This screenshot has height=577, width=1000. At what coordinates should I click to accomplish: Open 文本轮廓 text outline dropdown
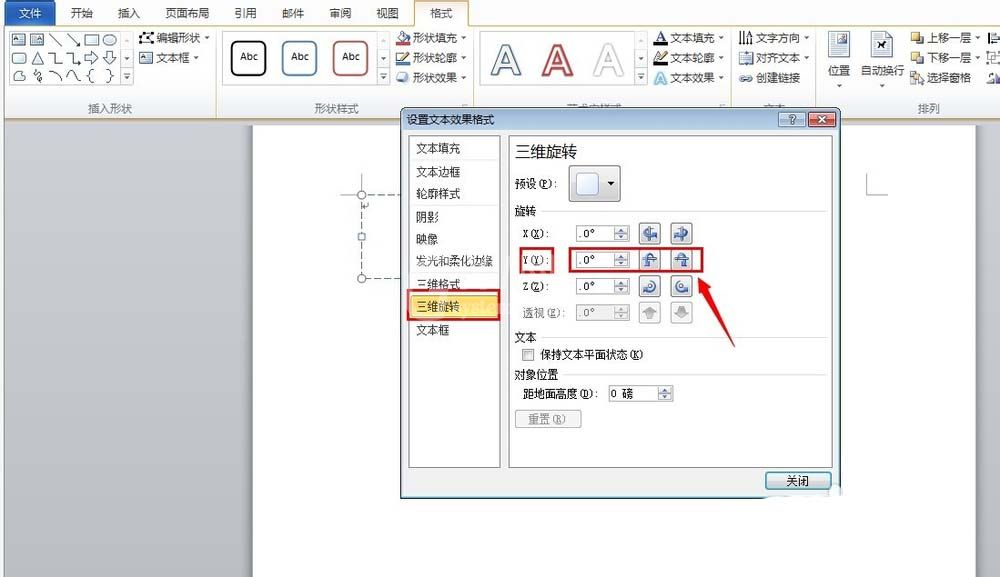click(x=689, y=58)
